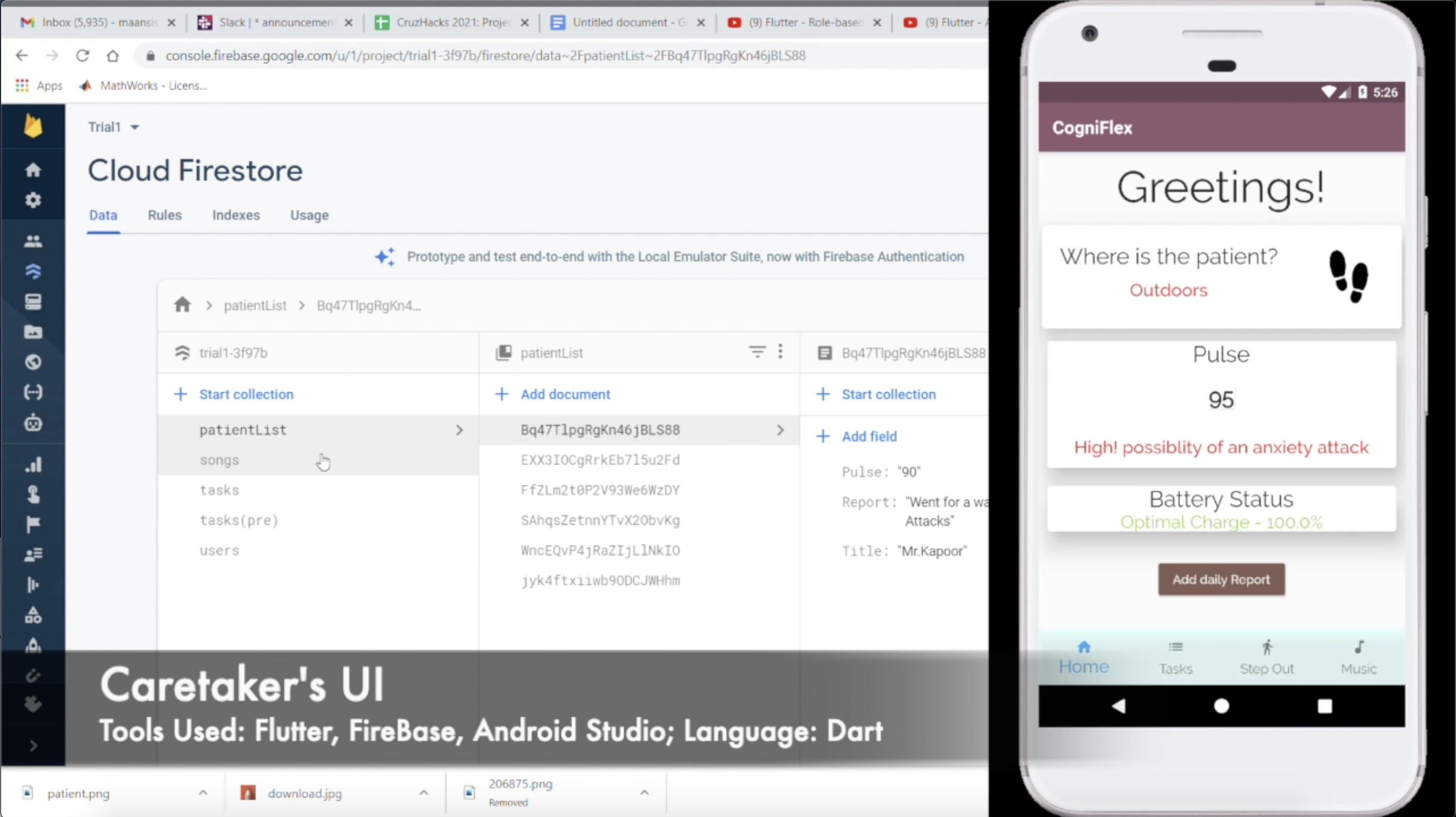The width and height of the screenshot is (1456, 817).
Task: Open Realtime Database icon in sidebar
Action: [x=33, y=302]
